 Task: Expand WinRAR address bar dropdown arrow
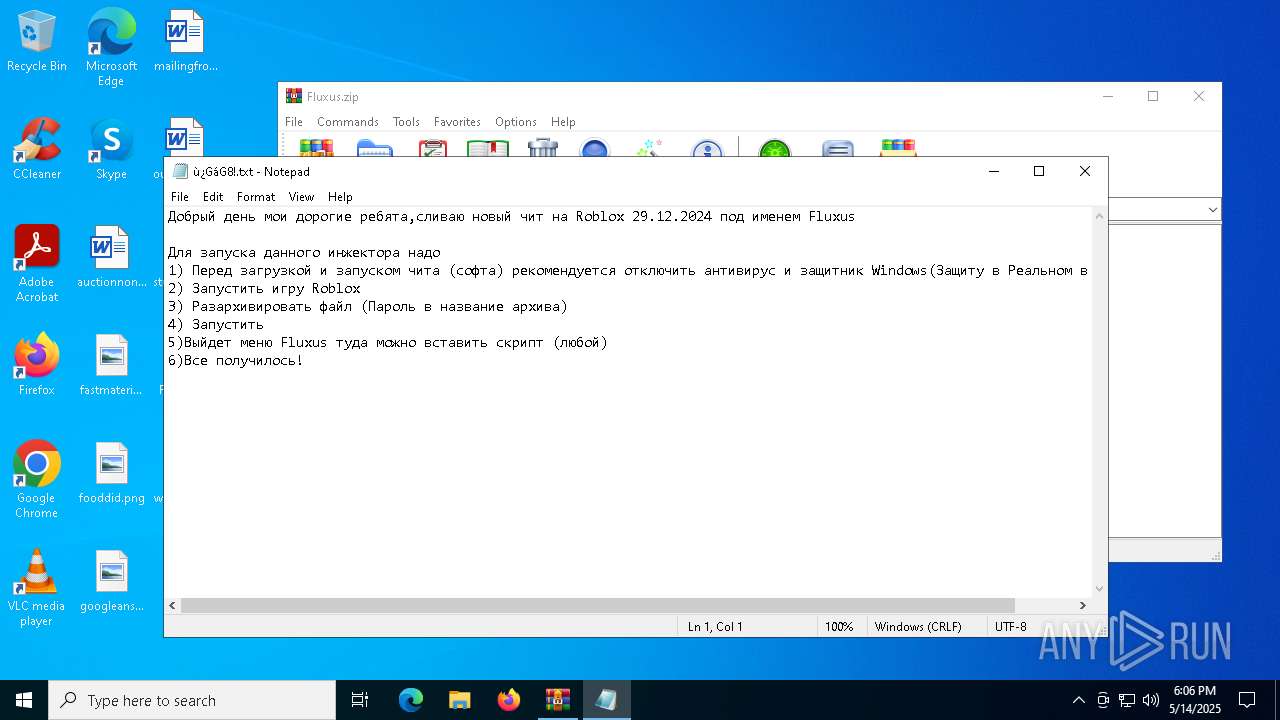pyautogui.click(x=1213, y=210)
